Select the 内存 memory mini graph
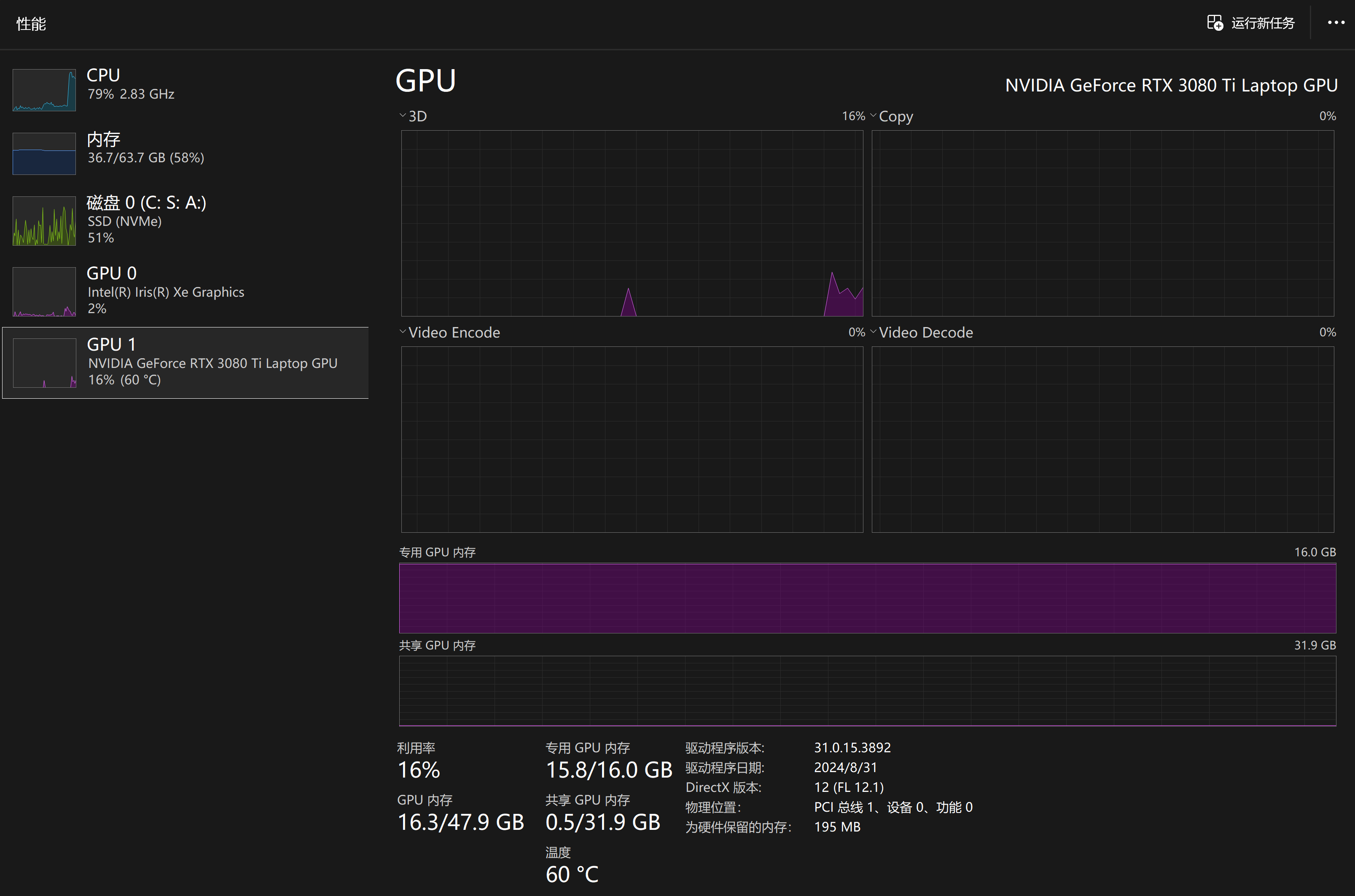This screenshot has height=896, width=1355. [x=44, y=154]
